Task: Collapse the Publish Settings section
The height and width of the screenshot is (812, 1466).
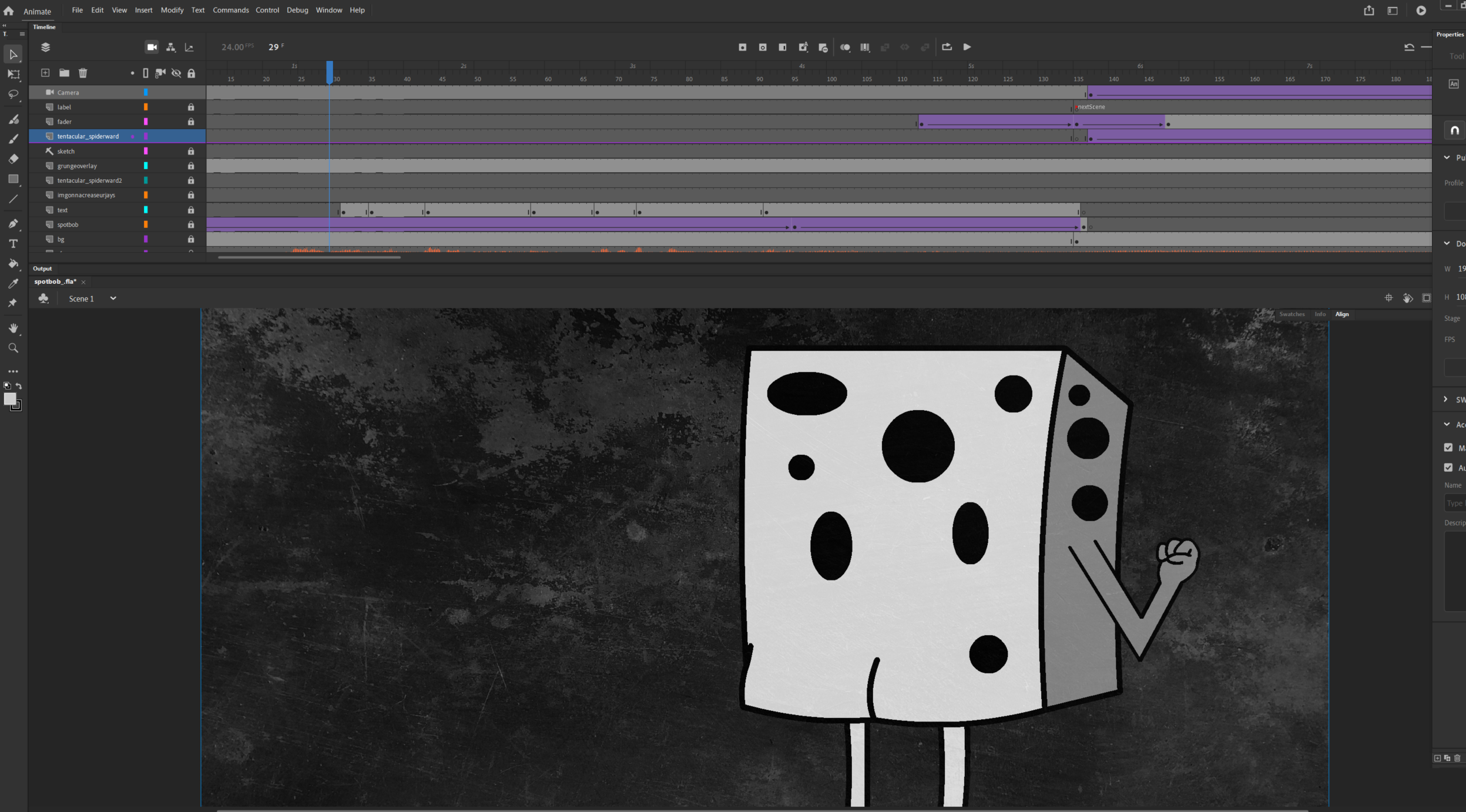Action: coord(1447,157)
